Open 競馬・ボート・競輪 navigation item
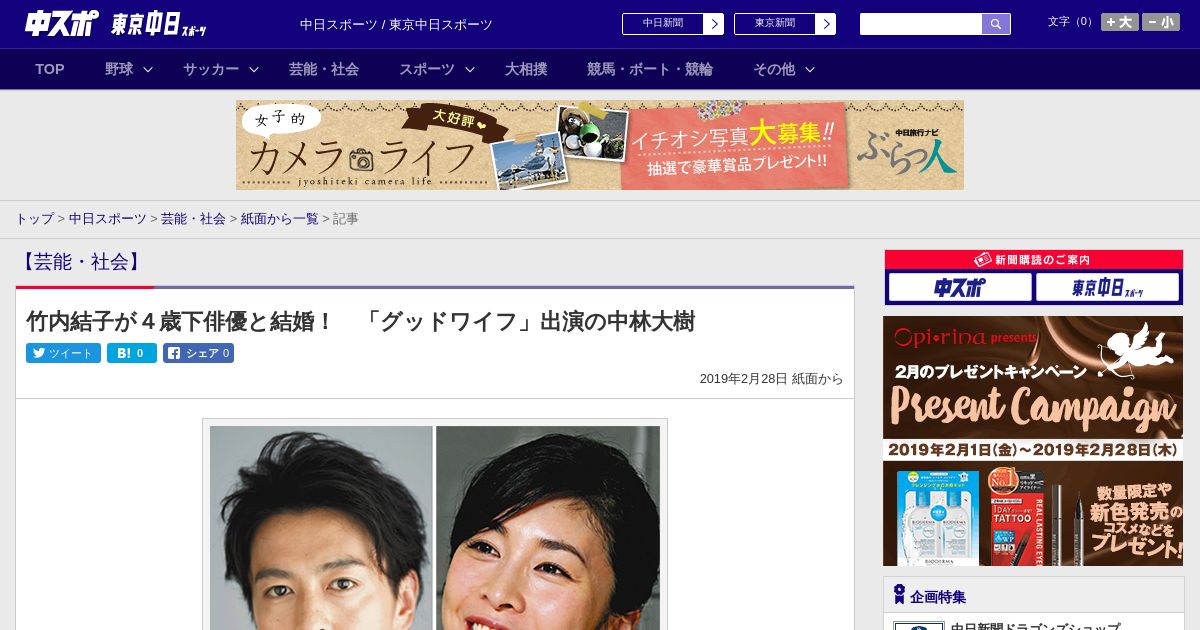This screenshot has width=1200, height=630. coord(650,69)
